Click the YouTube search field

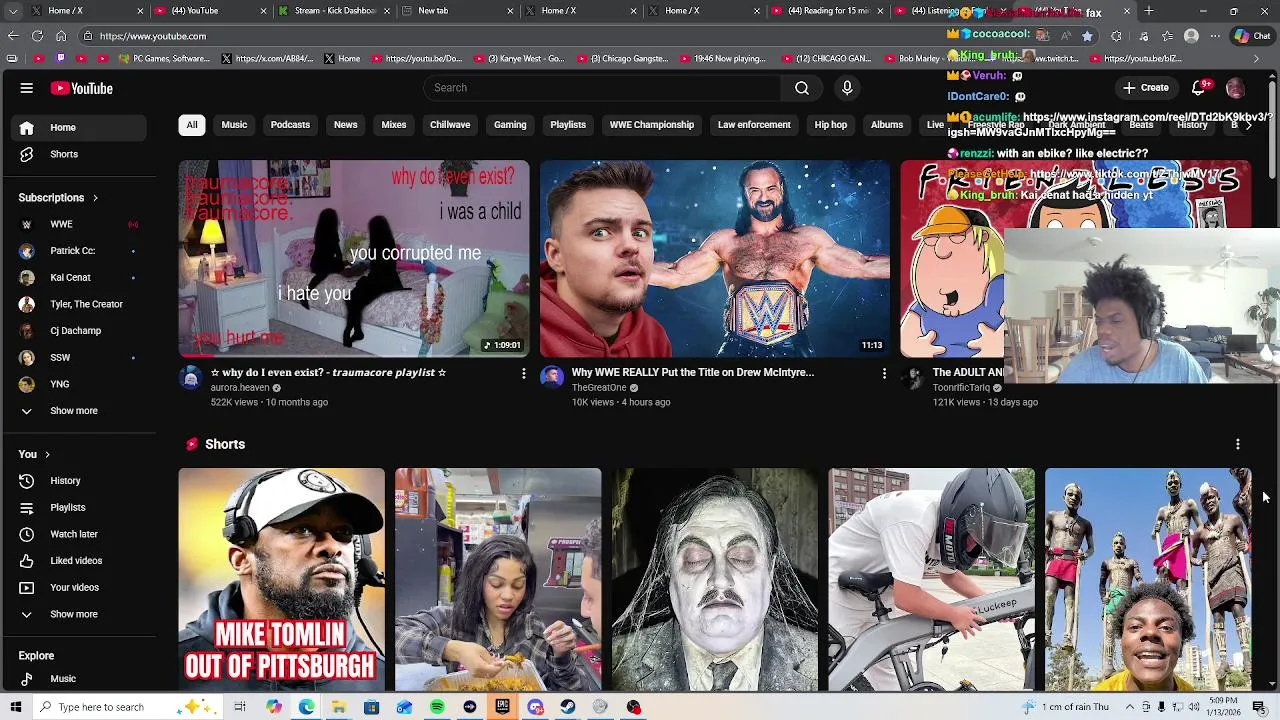point(603,88)
